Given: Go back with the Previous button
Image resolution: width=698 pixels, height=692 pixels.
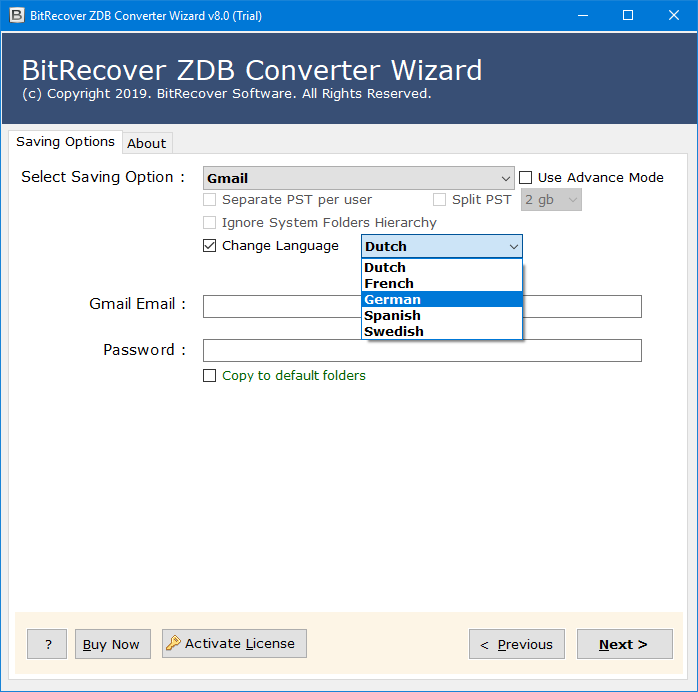Looking at the screenshot, I should coord(517,644).
